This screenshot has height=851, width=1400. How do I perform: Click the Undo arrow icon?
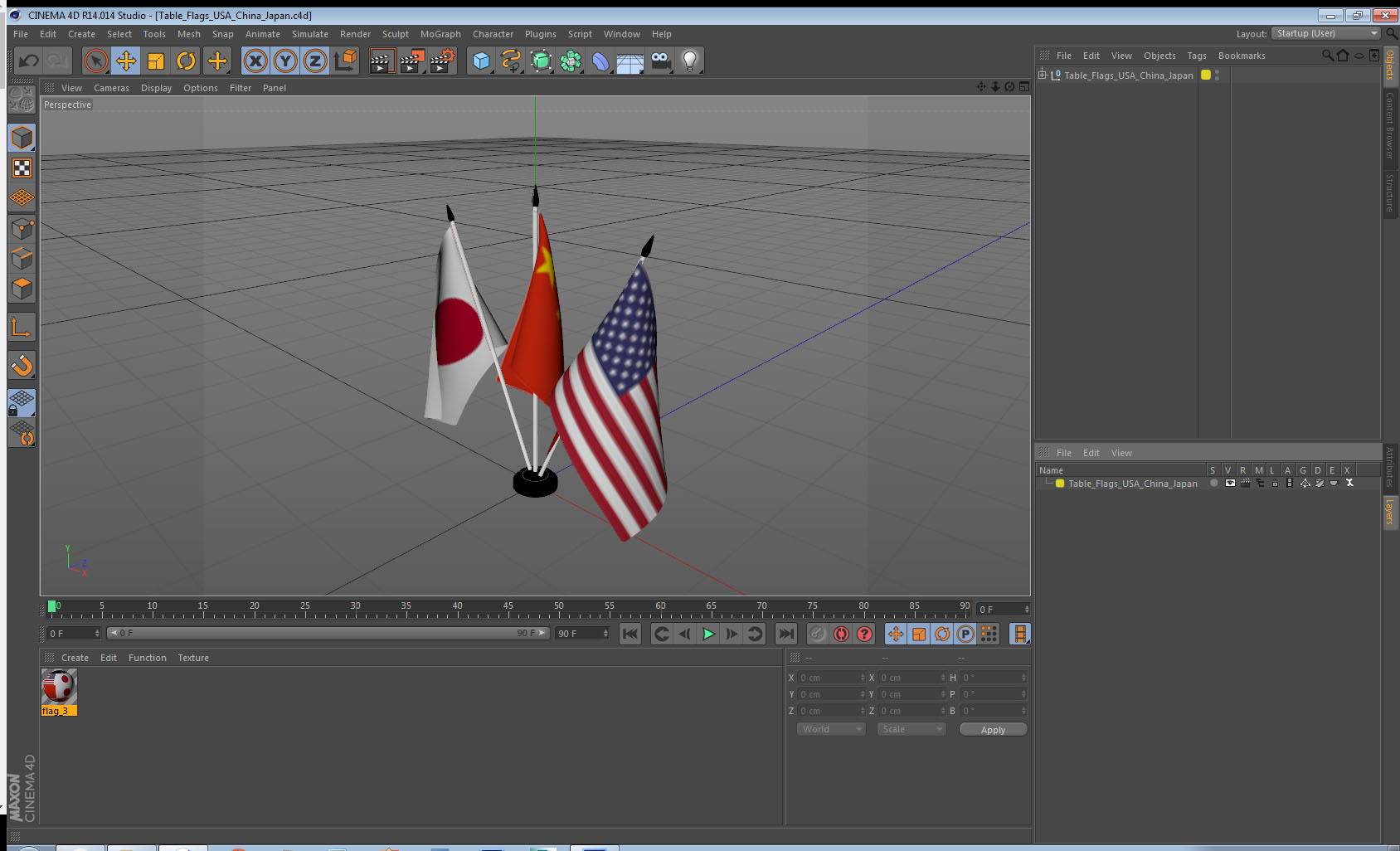[29, 61]
